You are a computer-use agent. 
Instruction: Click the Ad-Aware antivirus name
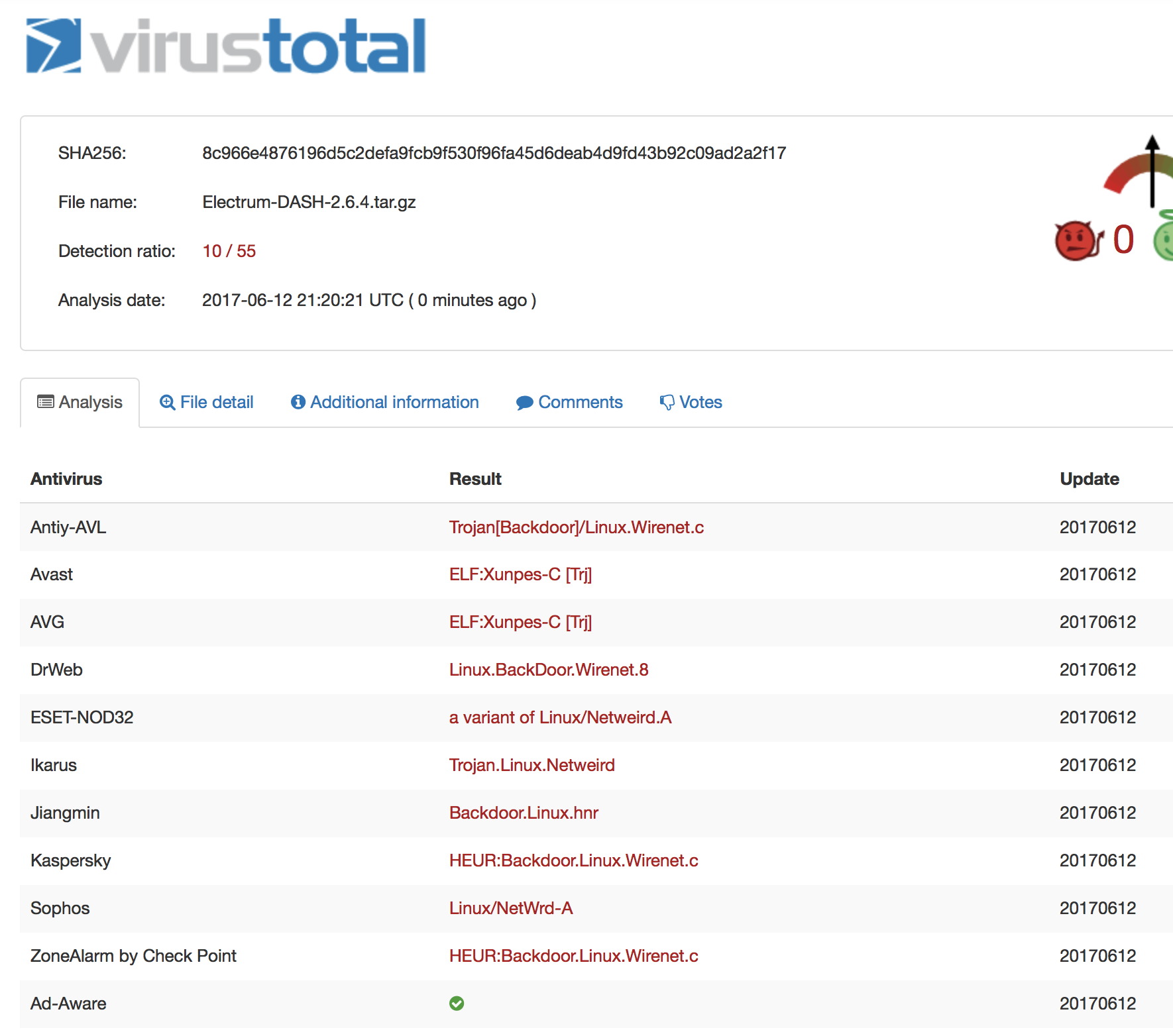pos(68,1004)
